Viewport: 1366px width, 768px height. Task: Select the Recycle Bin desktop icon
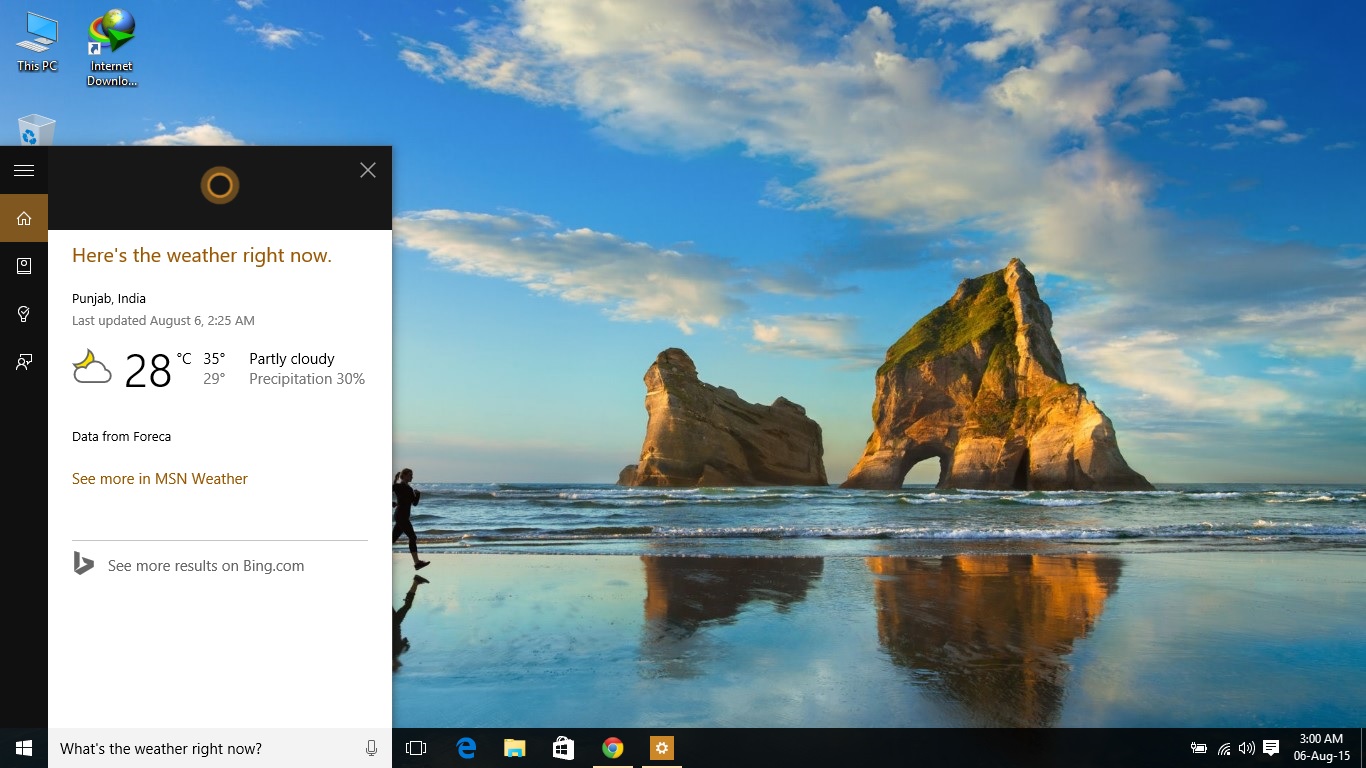pos(37,130)
